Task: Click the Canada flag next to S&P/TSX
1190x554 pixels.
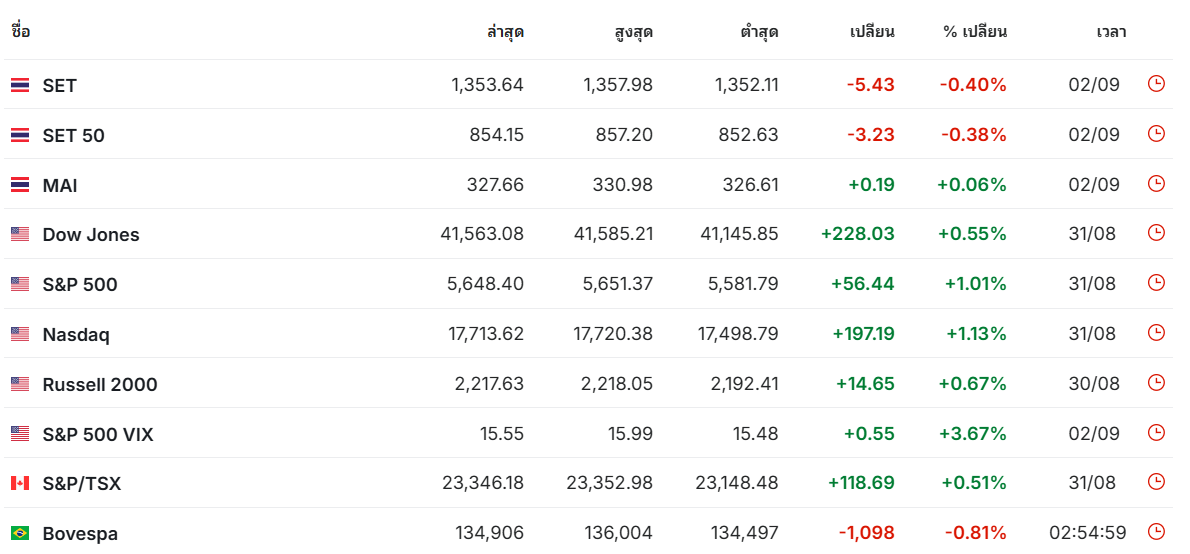Action: pos(20,483)
